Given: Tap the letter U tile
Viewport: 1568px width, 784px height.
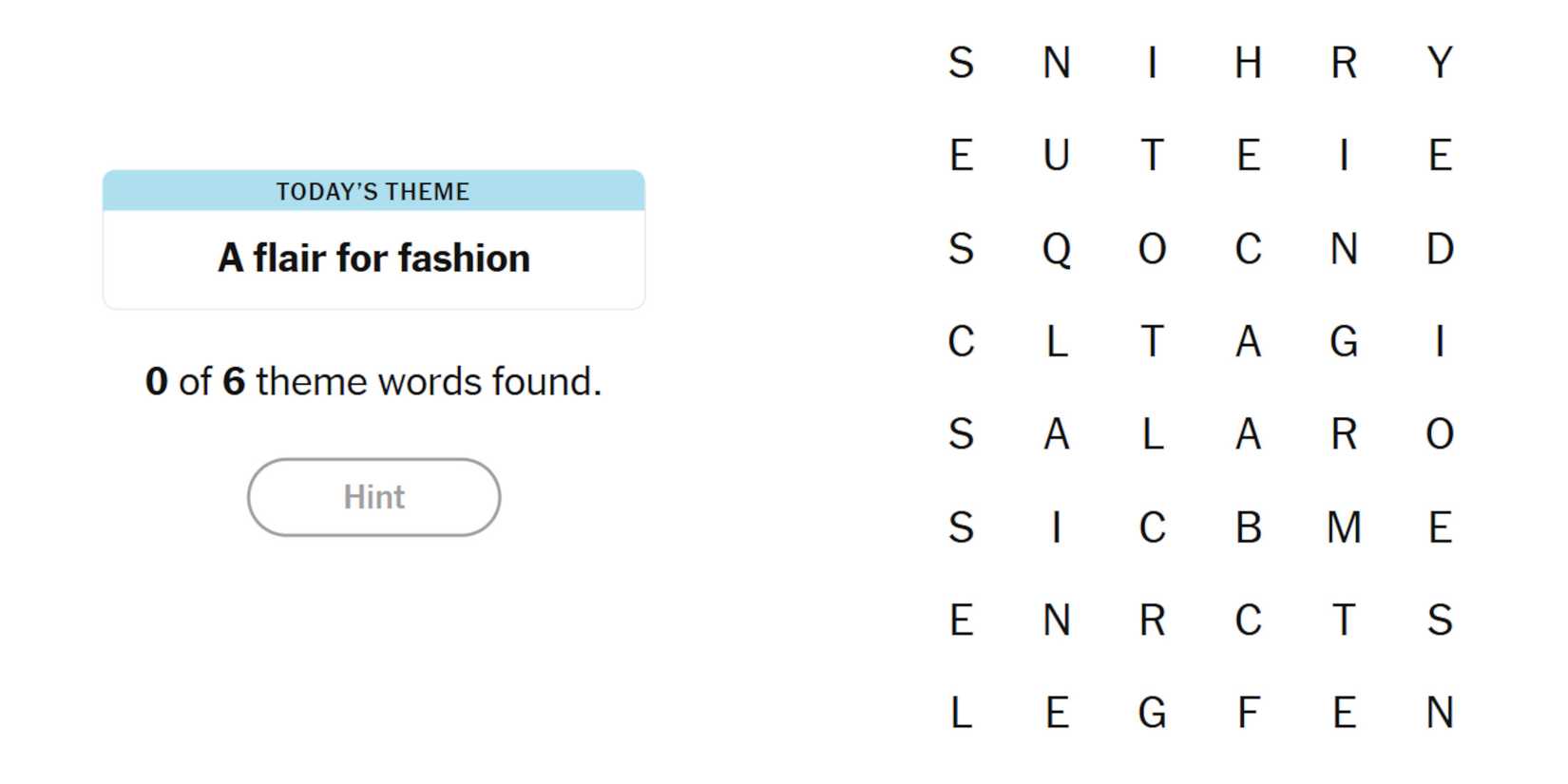Looking at the screenshot, I should [x=1057, y=155].
